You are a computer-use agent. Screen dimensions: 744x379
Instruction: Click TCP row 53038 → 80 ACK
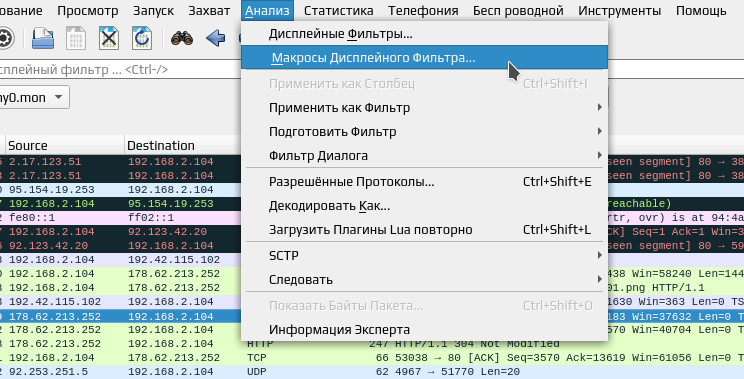[372, 358]
